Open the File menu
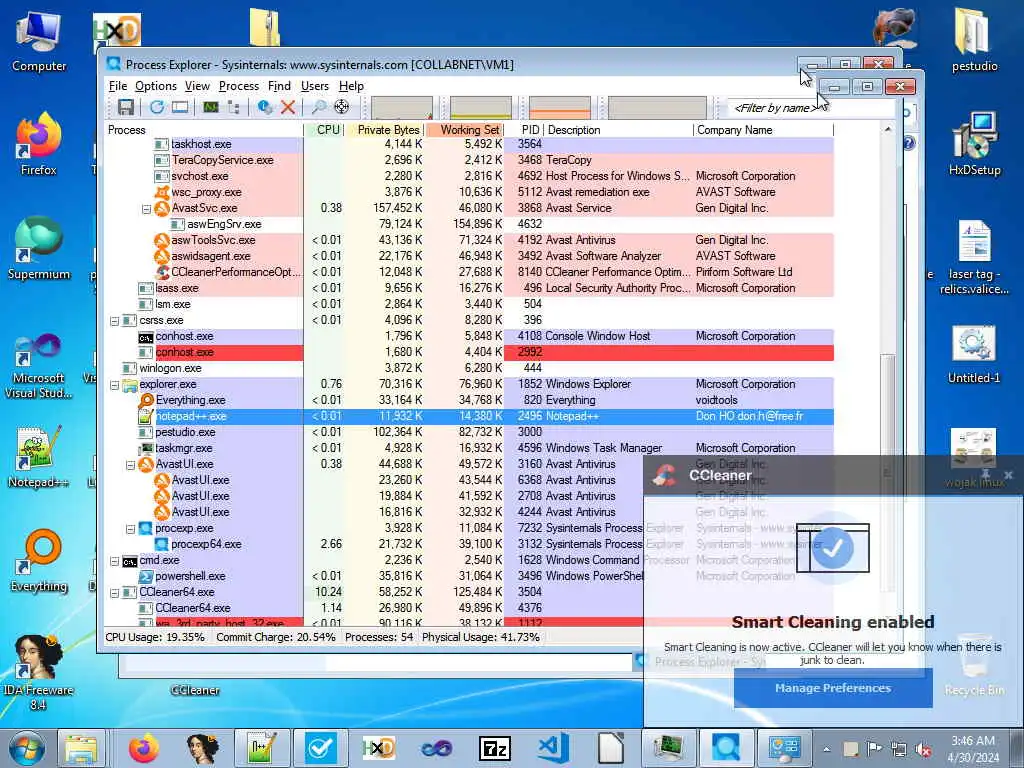 point(118,86)
